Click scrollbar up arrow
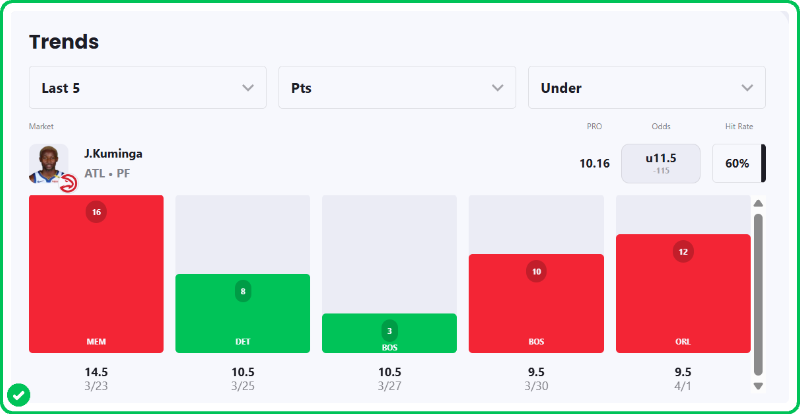The height and width of the screenshot is (414, 800). click(x=758, y=204)
